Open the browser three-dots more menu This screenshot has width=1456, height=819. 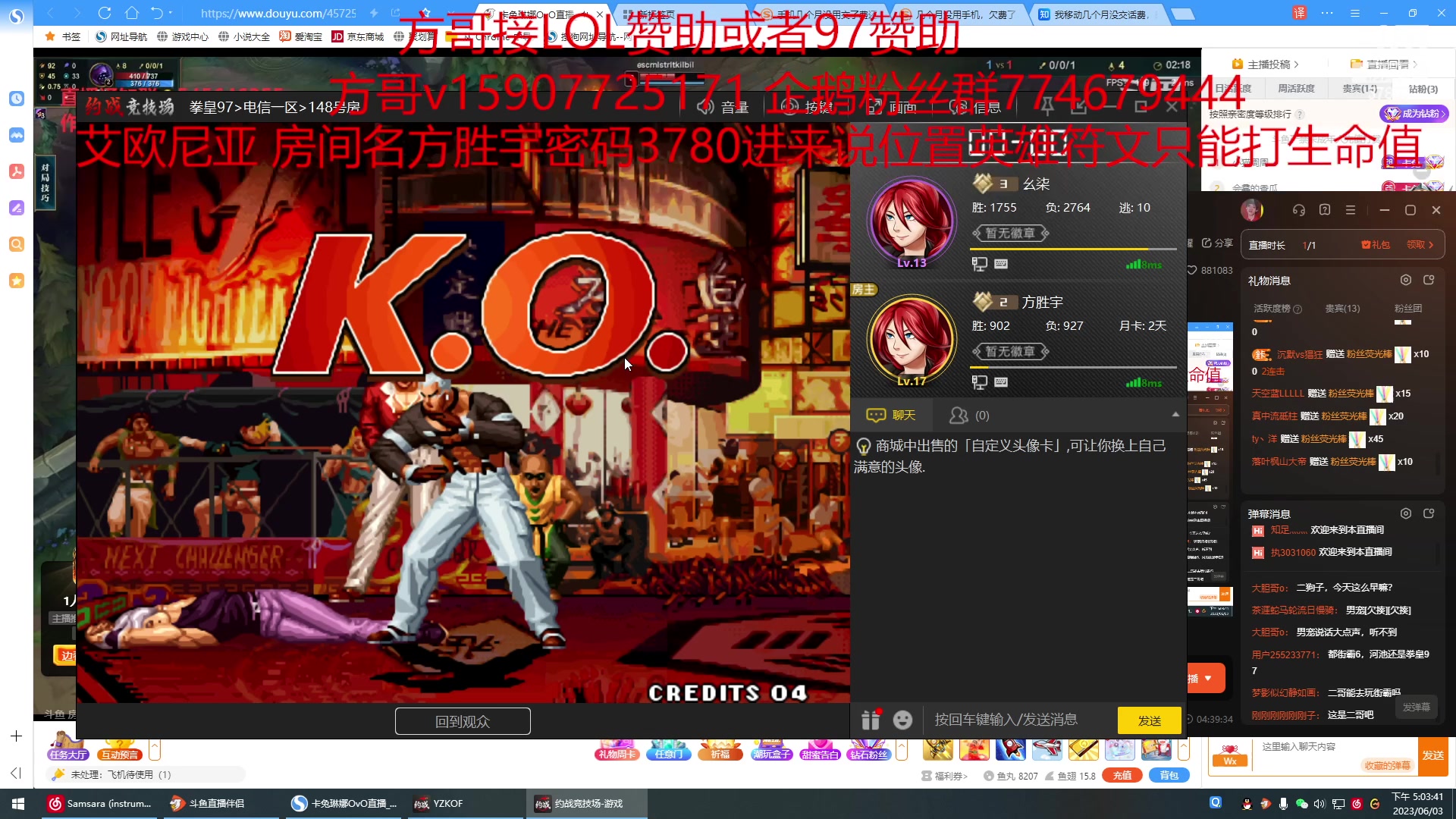click(x=1327, y=13)
